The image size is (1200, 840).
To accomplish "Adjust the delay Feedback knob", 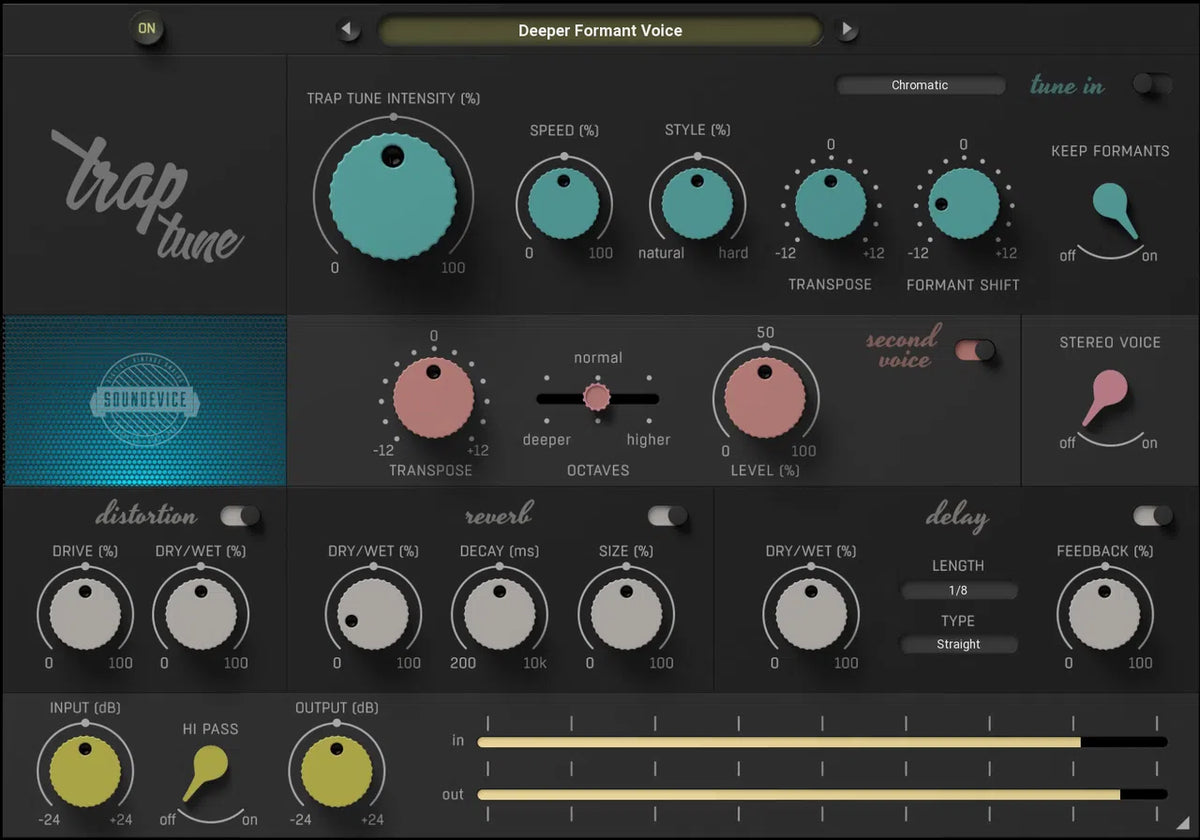I will tap(1105, 614).
